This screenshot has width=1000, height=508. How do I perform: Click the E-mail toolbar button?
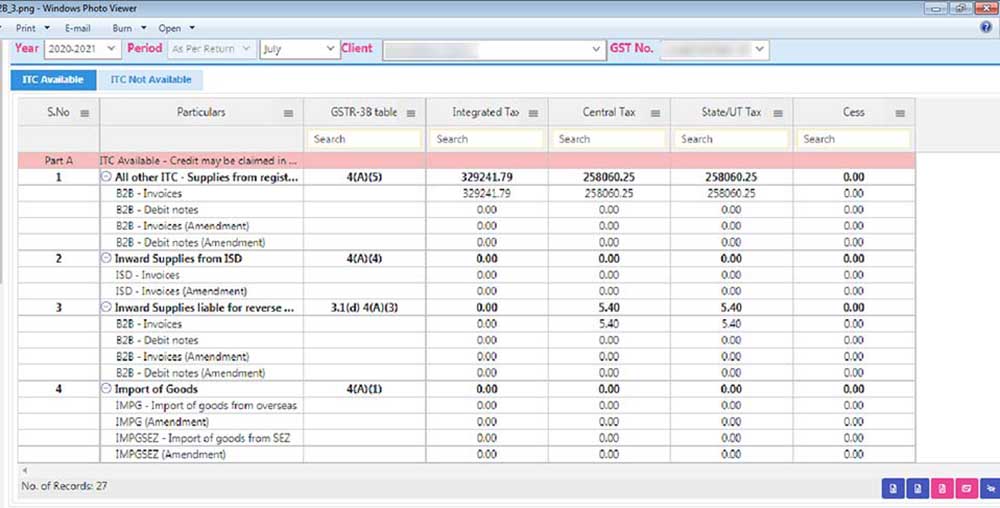(x=78, y=28)
